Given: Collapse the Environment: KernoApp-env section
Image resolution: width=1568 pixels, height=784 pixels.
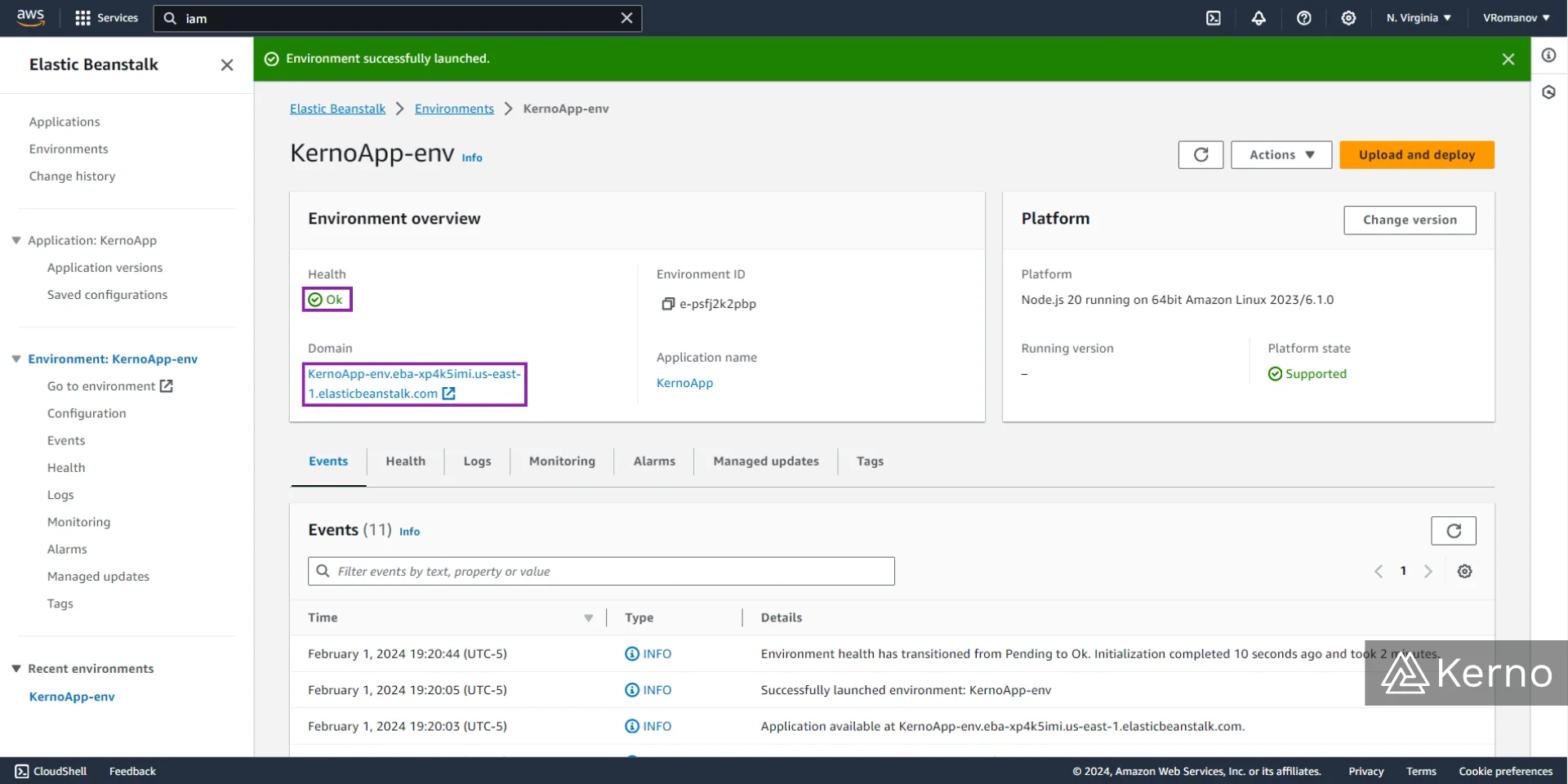Looking at the screenshot, I should (16, 359).
